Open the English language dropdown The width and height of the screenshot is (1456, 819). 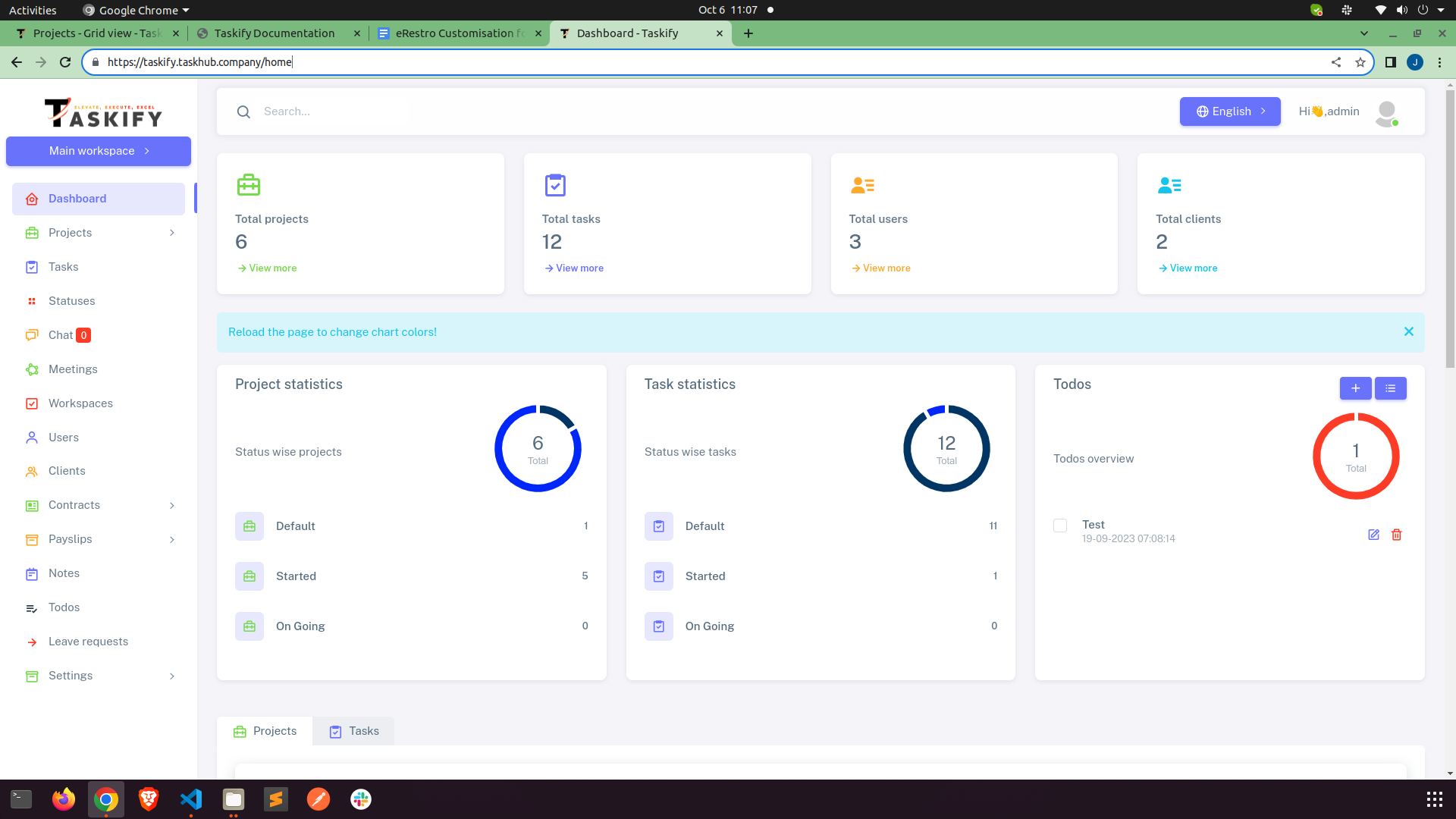[1229, 111]
